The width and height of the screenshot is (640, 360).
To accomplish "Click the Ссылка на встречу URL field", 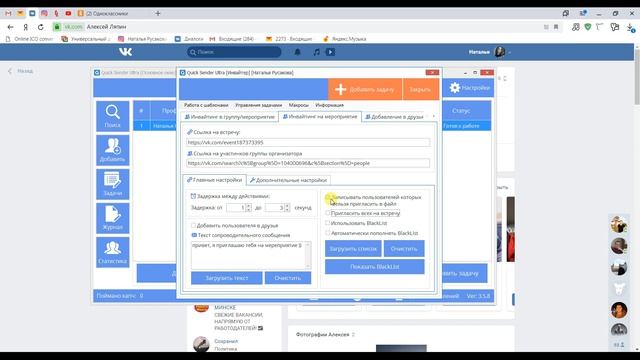I will [308, 142].
